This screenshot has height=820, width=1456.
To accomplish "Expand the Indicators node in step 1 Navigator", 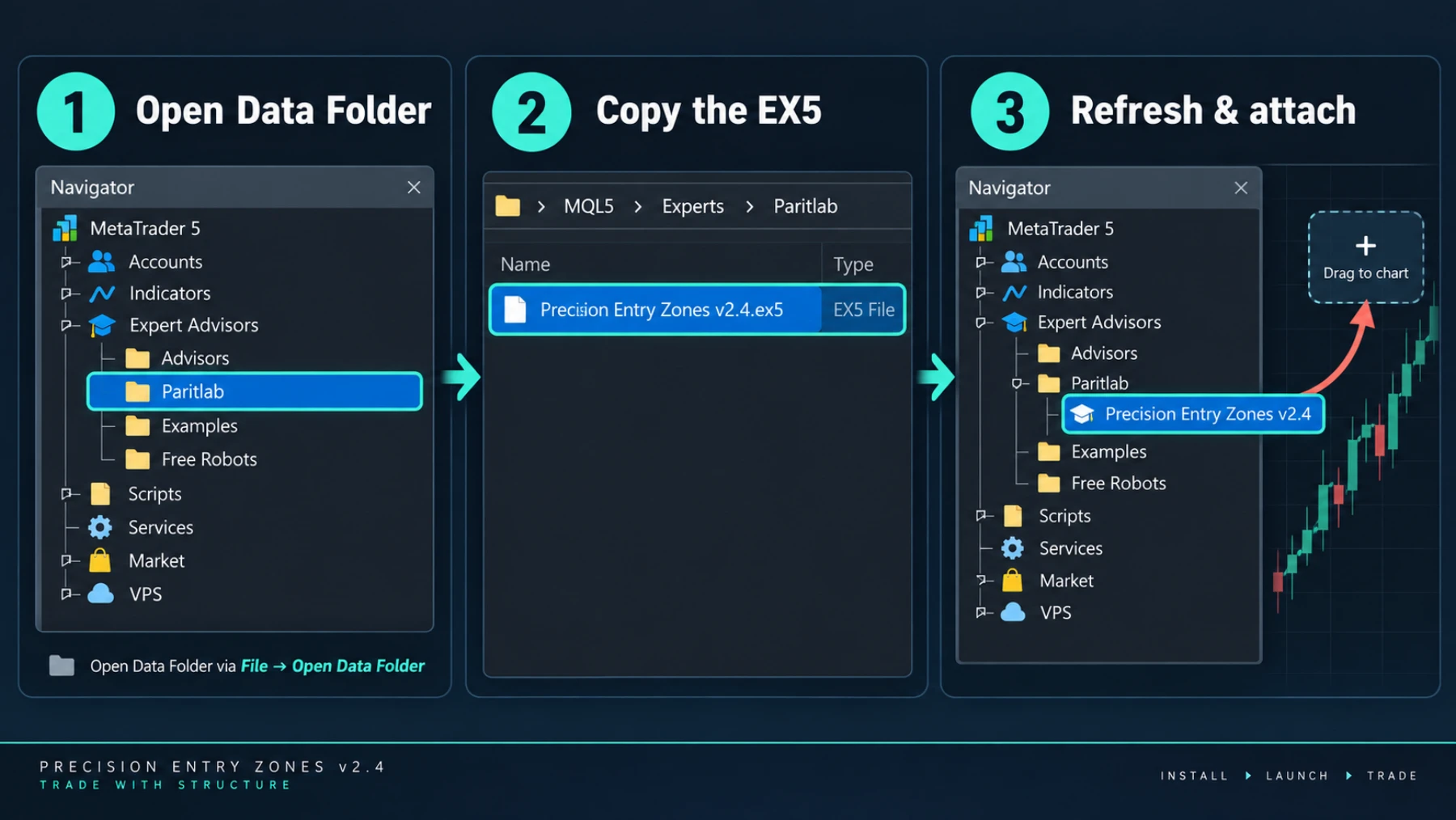I will (x=66, y=293).
